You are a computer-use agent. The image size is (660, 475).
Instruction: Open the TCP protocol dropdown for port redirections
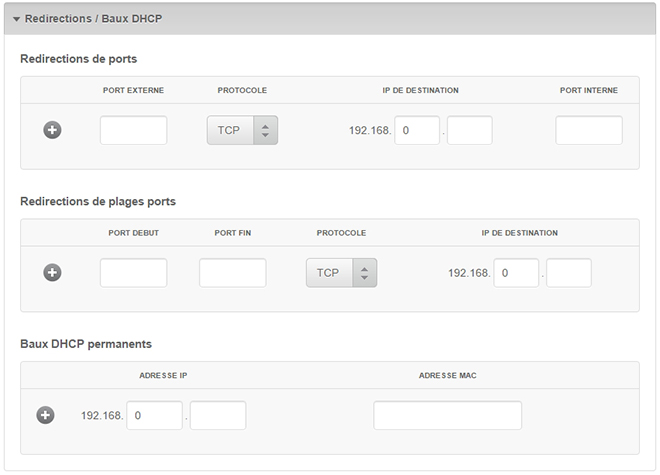click(x=230, y=130)
